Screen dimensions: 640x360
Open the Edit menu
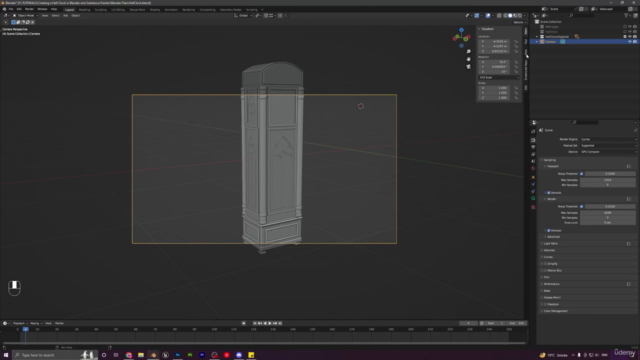(x=19, y=9)
